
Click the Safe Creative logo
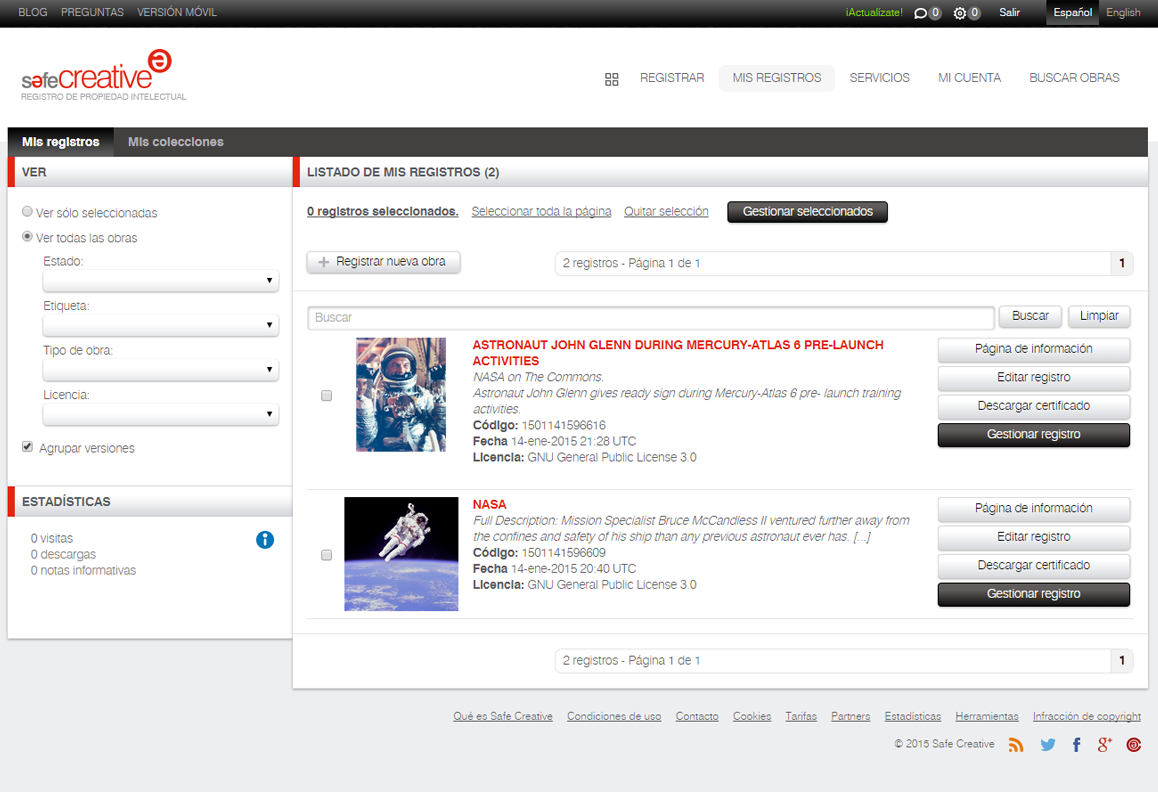[x=97, y=74]
